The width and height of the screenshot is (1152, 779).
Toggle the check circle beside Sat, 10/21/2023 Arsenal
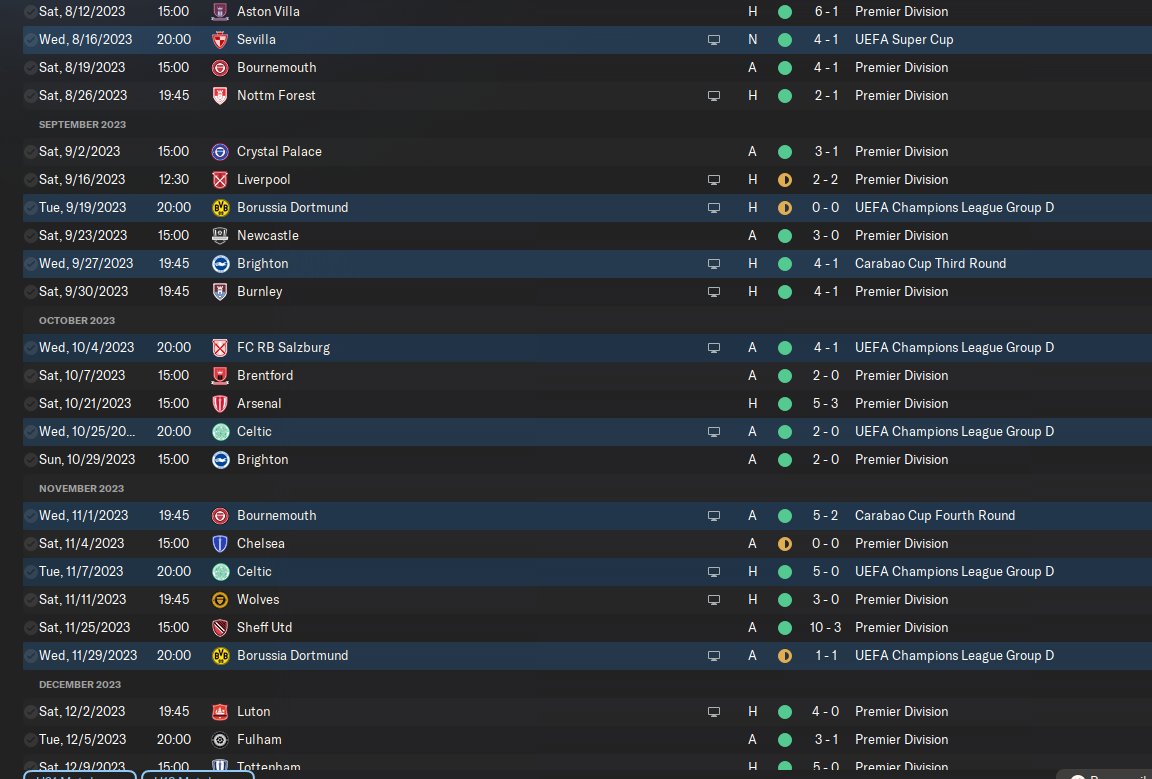(31, 404)
